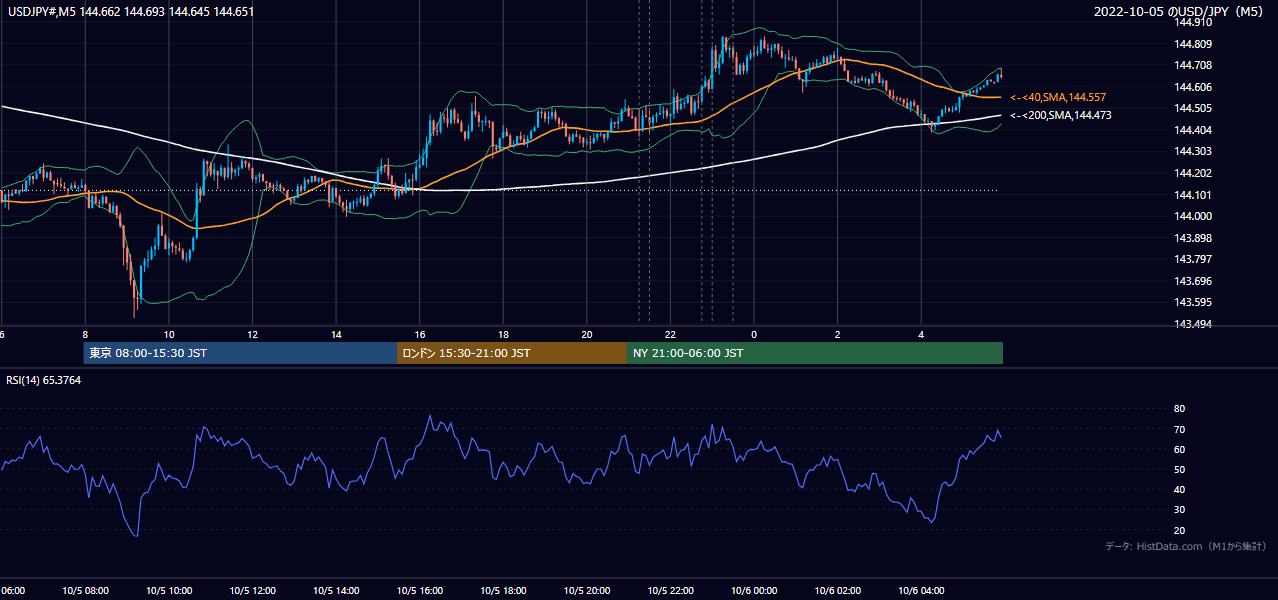Image resolution: width=1278 pixels, height=600 pixels.
Task: Click the 10/5 14:00 bottom time label
Action: tap(336, 591)
